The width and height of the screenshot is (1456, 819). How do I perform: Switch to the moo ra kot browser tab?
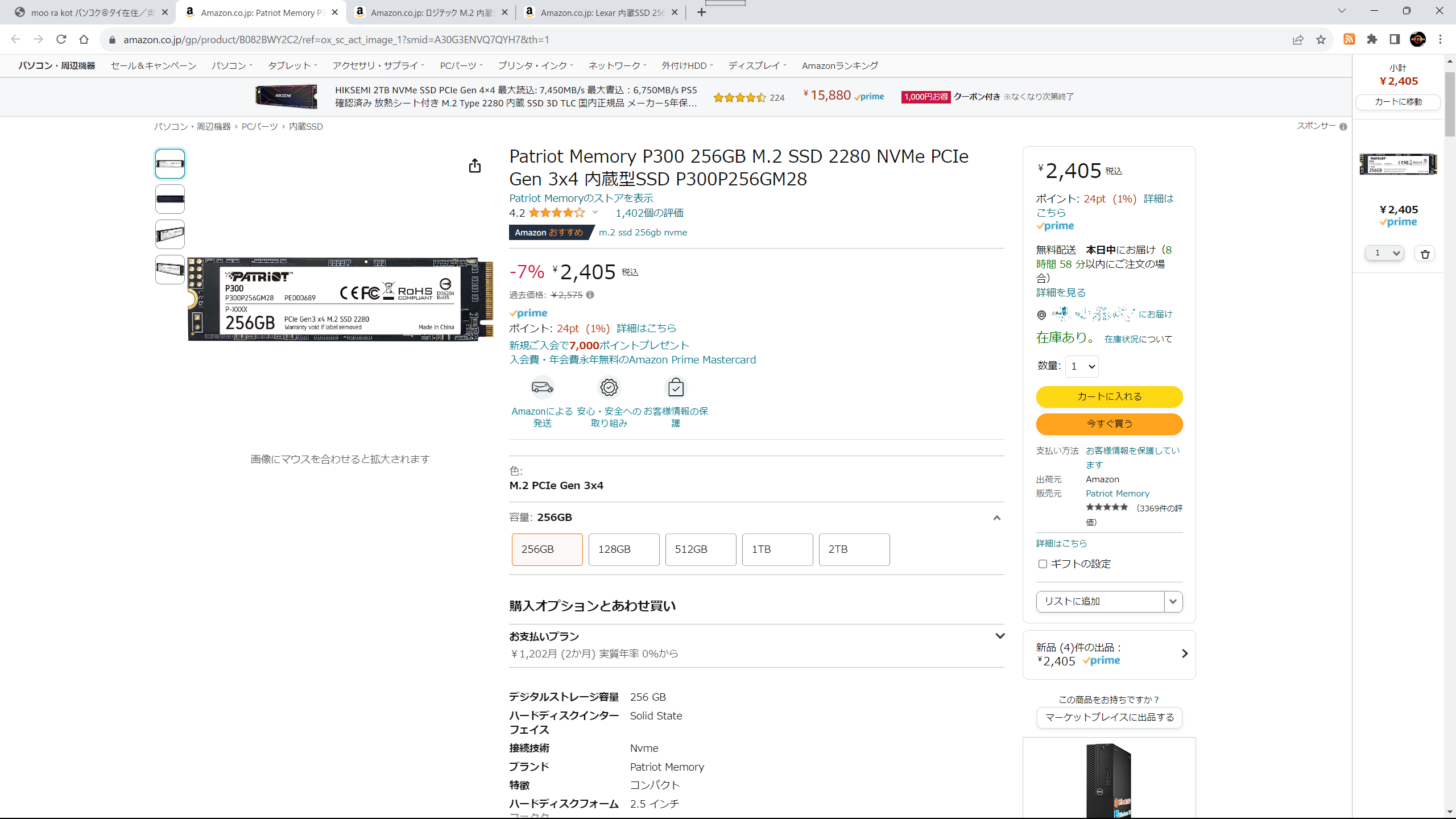click(x=91, y=12)
